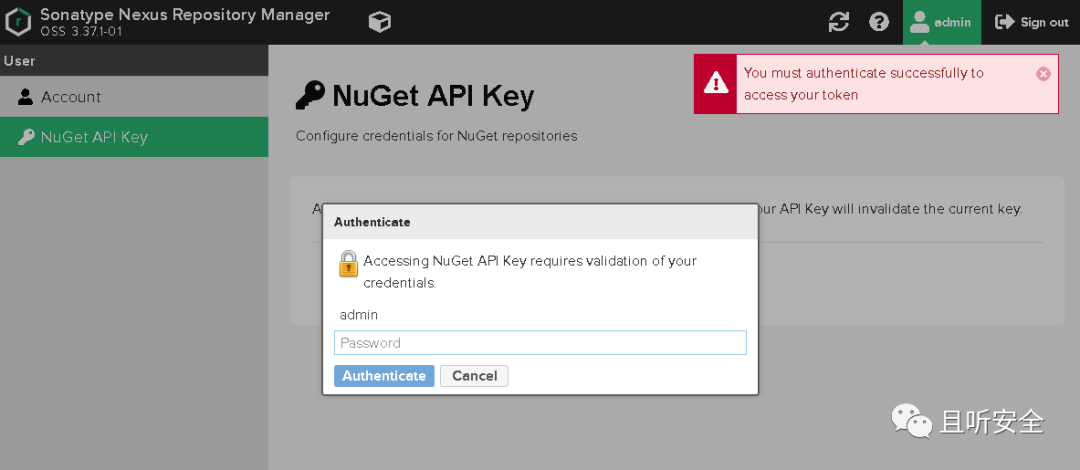Dismiss the authentication error notification
This screenshot has height=470, width=1080.
click(1043, 74)
